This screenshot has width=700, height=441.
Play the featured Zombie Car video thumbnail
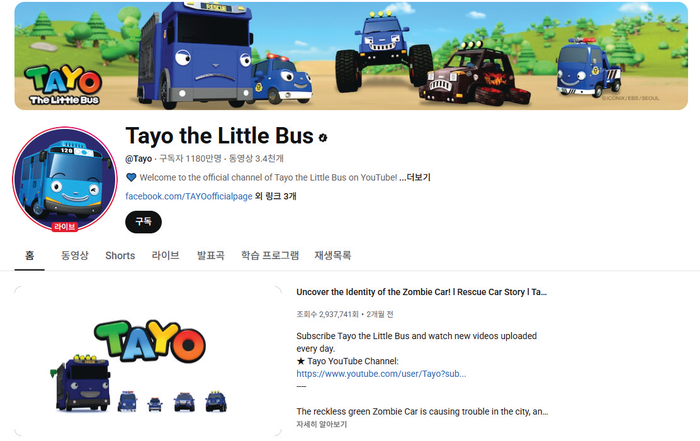pyautogui.click(x=148, y=361)
